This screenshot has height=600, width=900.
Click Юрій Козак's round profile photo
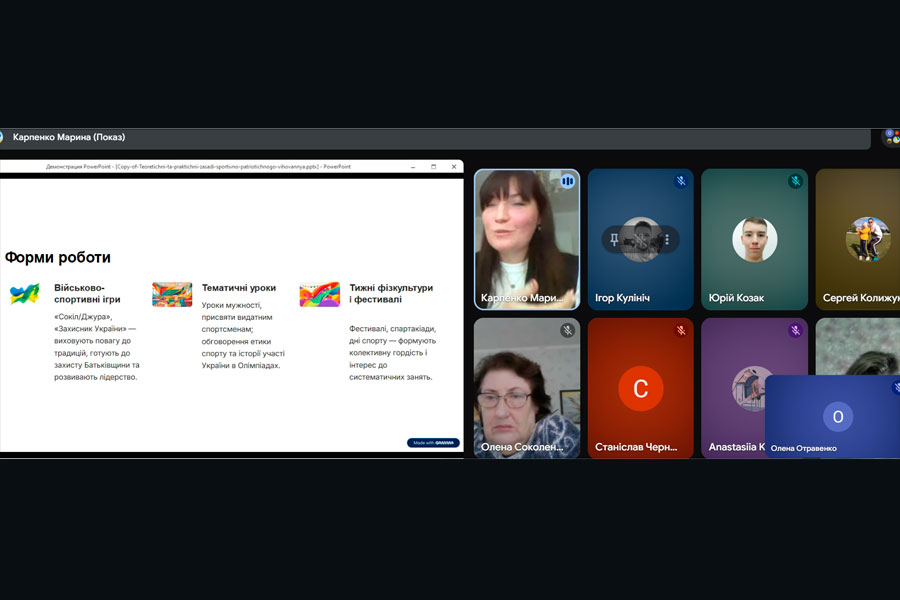click(x=754, y=239)
